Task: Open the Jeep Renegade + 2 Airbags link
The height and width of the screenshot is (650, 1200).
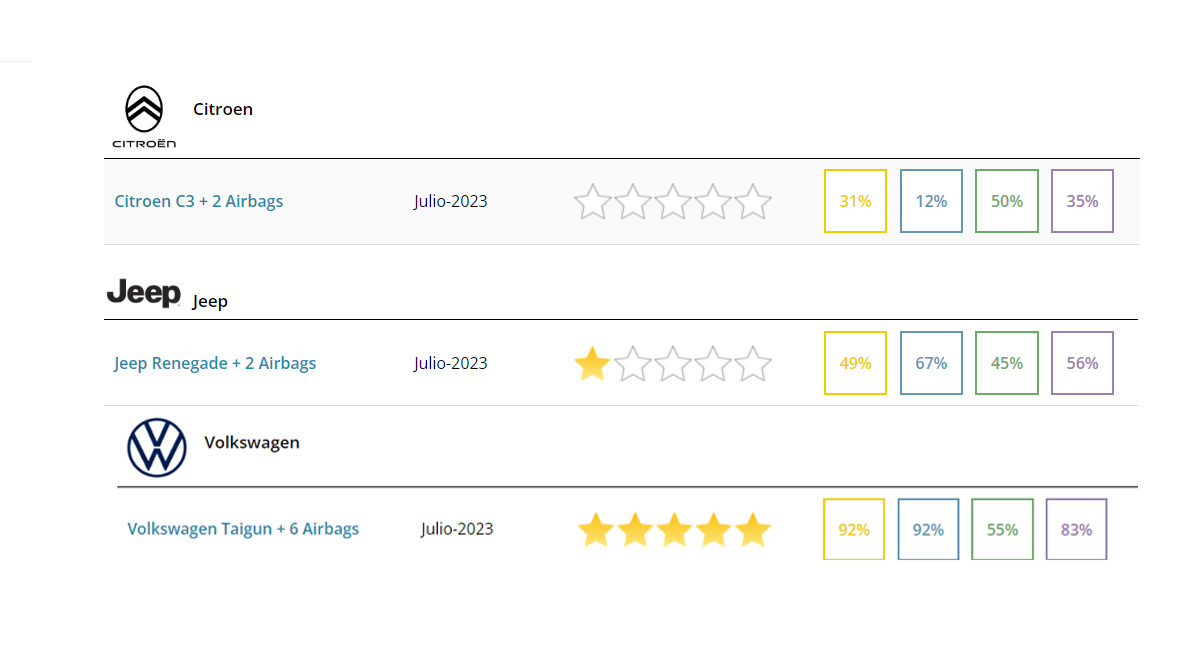Action: pos(215,363)
